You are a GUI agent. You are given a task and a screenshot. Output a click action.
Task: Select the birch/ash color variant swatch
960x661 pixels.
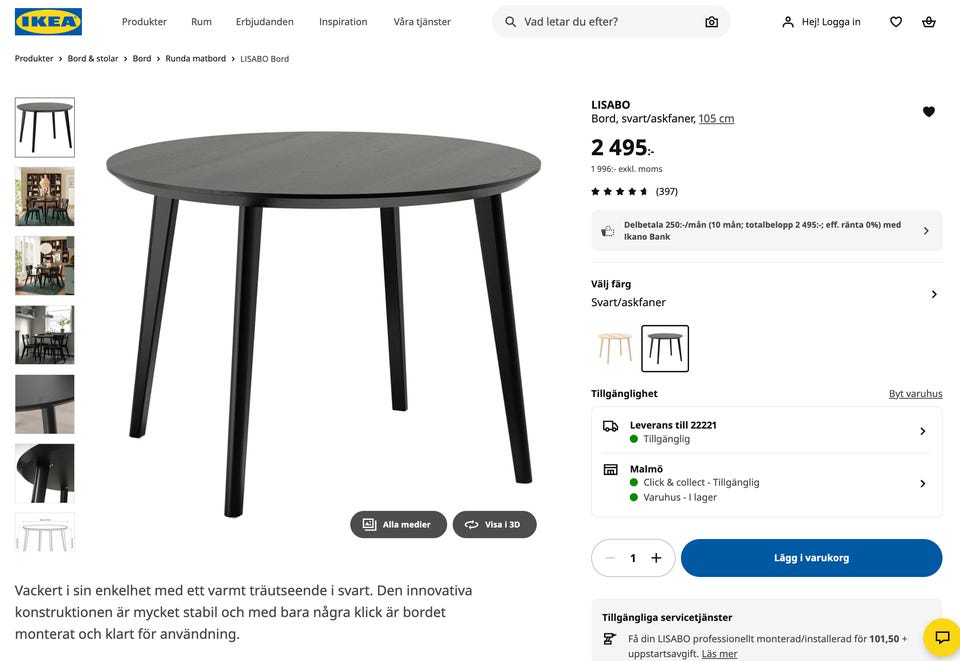click(615, 347)
